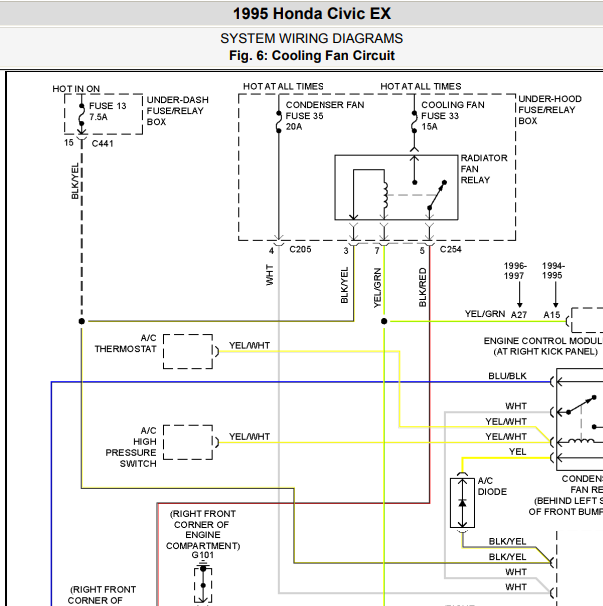Click the A/C high pressure switch dashed box
The image size is (603, 606).
click(x=188, y=443)
